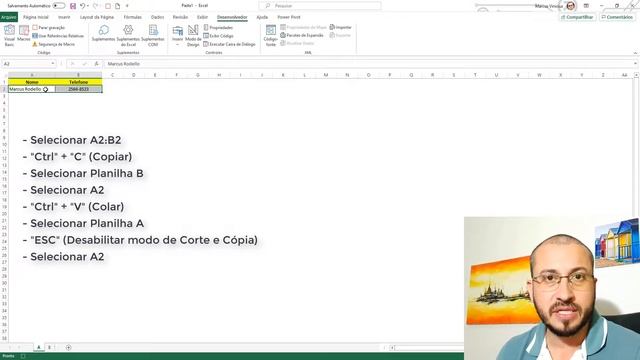Image resolution: width=640 pixels, height=360 pixels.
Task: Open the Macros dialog
Action: [24, 33]
